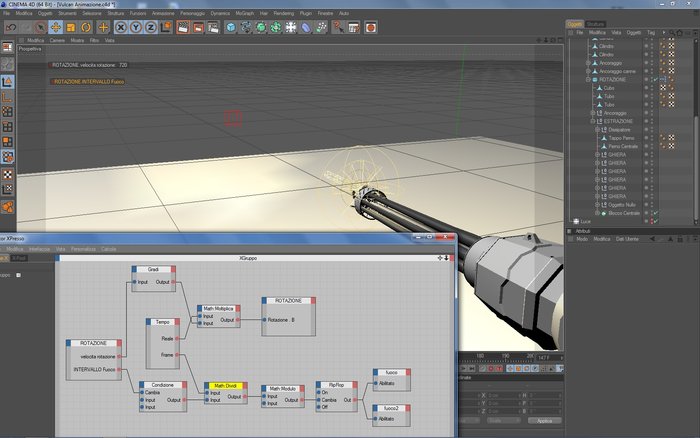
Task: Select the Rotate tool in the toolbar
Action: [x=86, y=27]
